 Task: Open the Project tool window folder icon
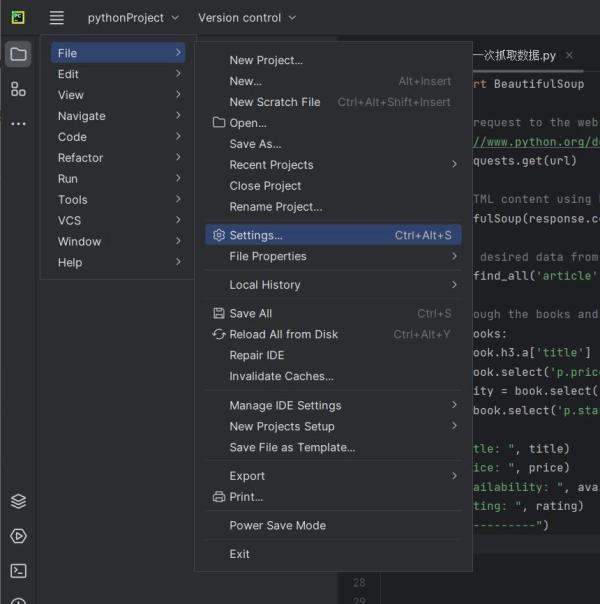click(18, 54)
